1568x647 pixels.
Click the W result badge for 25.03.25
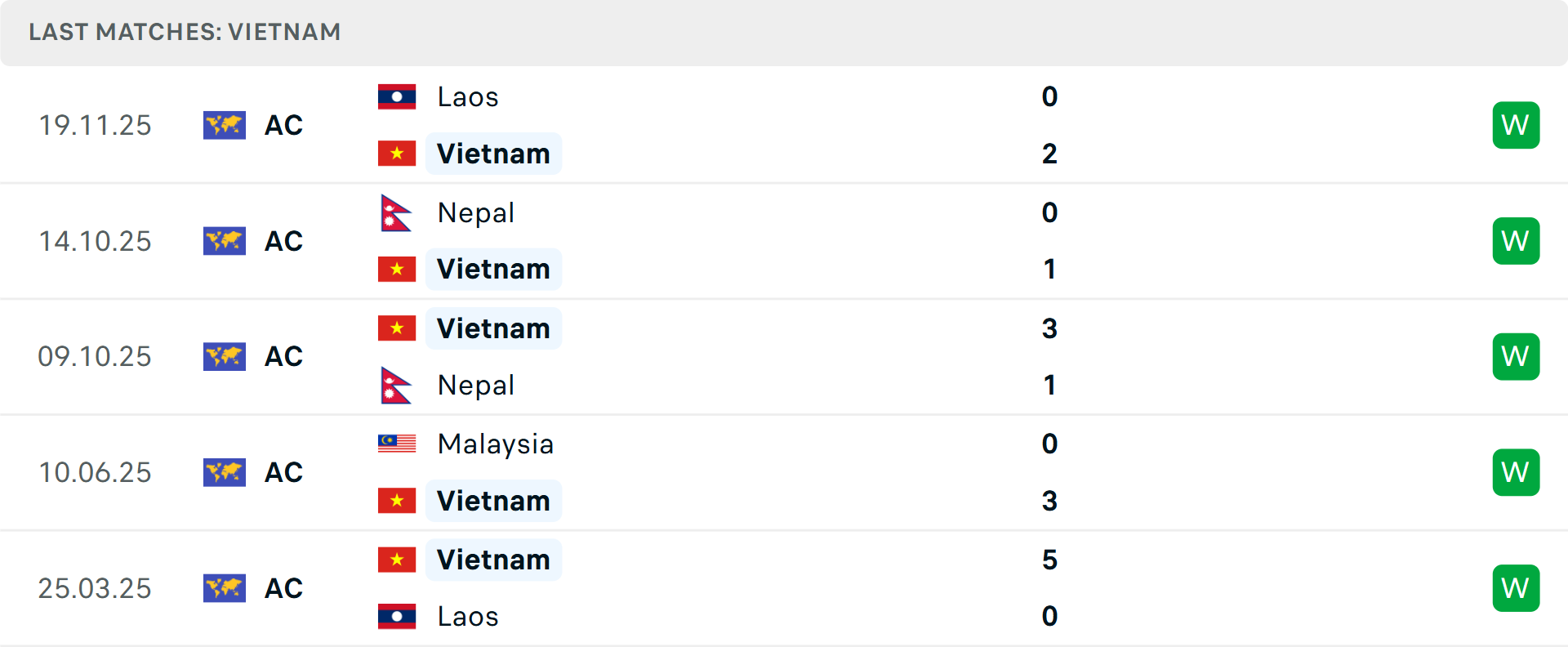coord(1516,588)
